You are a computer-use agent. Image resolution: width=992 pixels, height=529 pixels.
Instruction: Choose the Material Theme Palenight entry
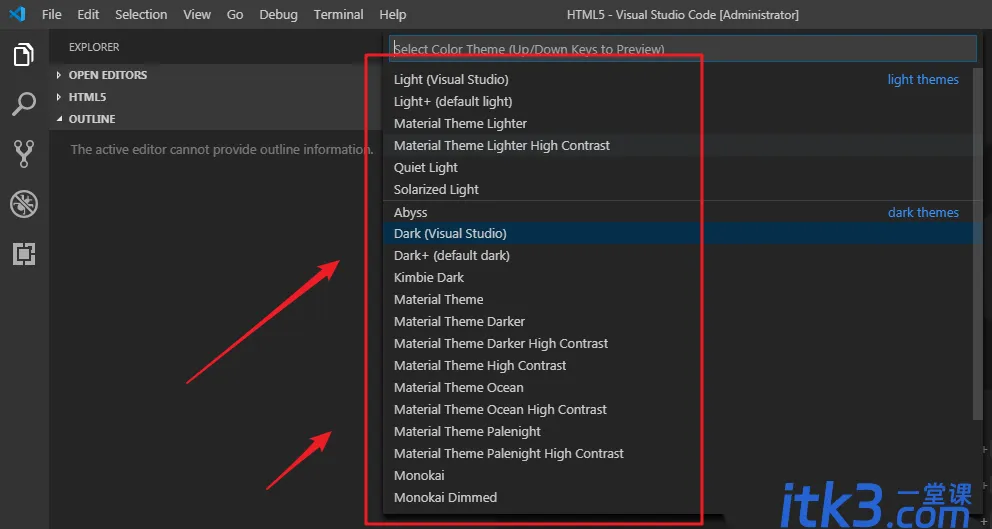pos(679,432)
